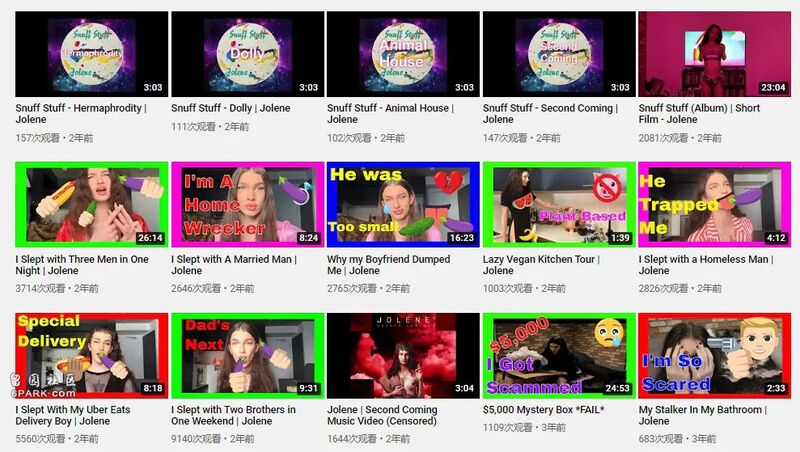Open the Snuff Stuff Album short film thumbnail
The height and width of the screenshot is (452, 800).
point(715,54)
